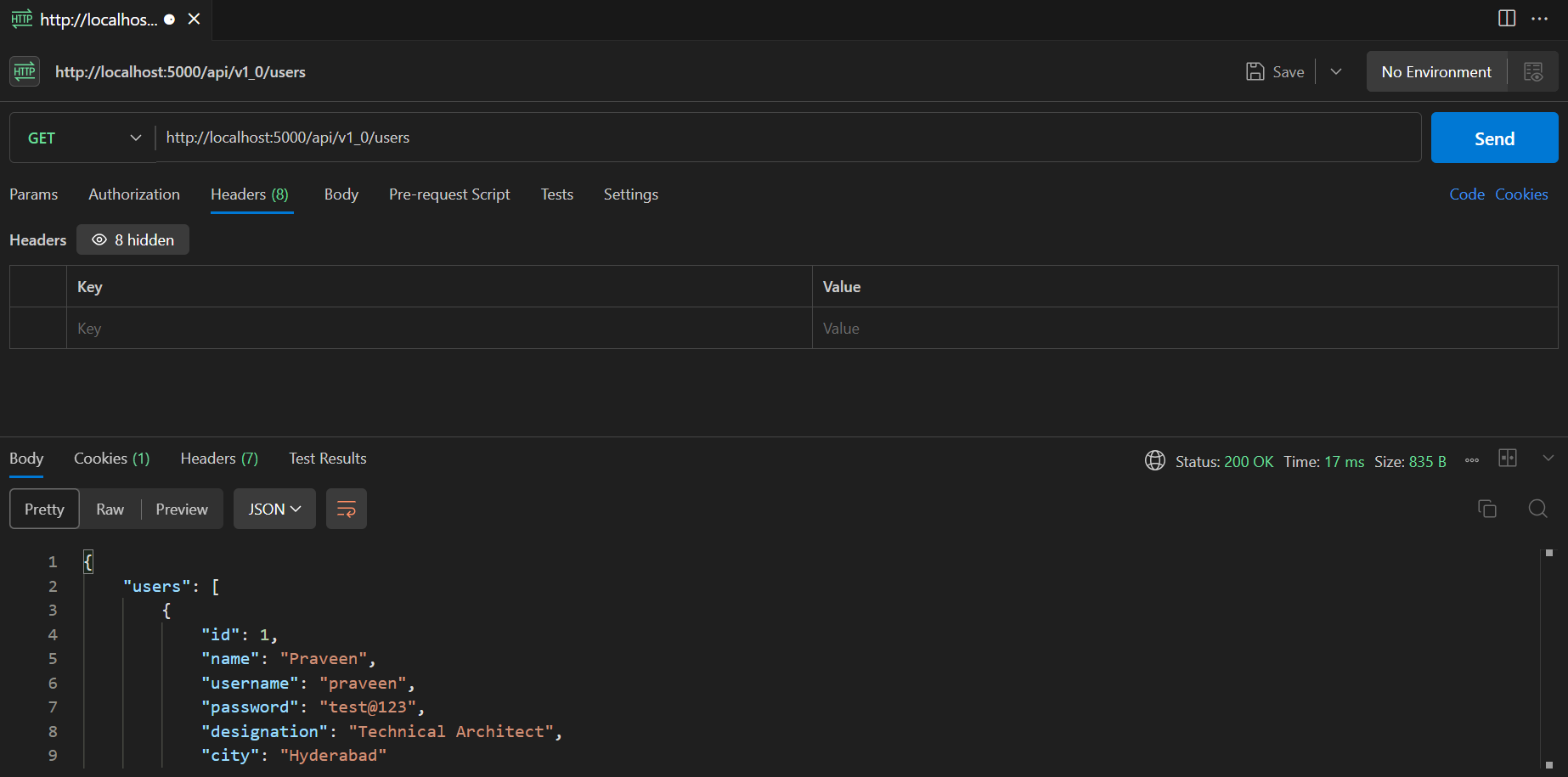Click the response body vertical scrollbar
This screenshot has width=1568, height=777.
pos(1548,659)
